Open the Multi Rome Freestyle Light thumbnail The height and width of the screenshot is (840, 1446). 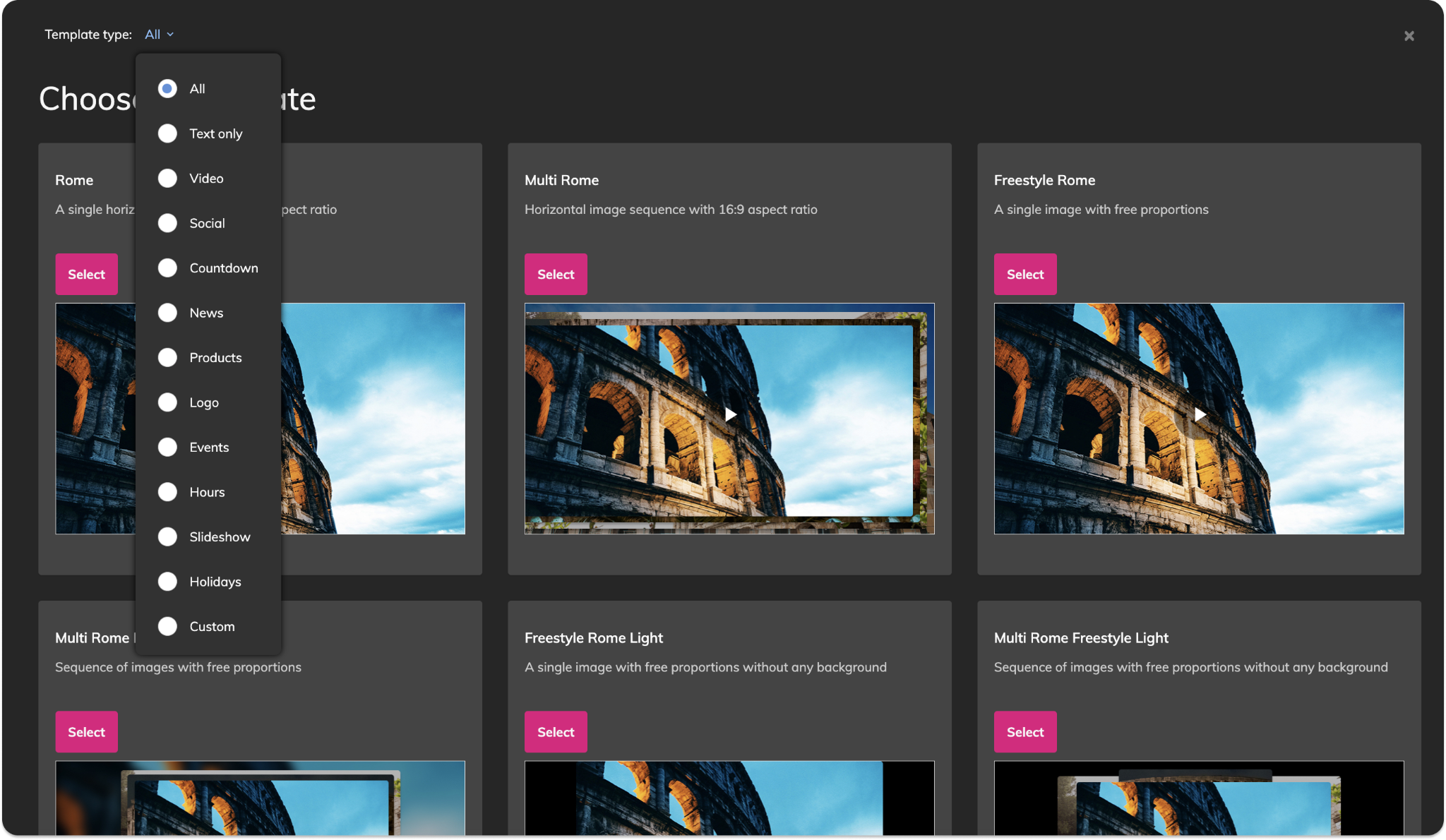click(x=1199, y=798)
